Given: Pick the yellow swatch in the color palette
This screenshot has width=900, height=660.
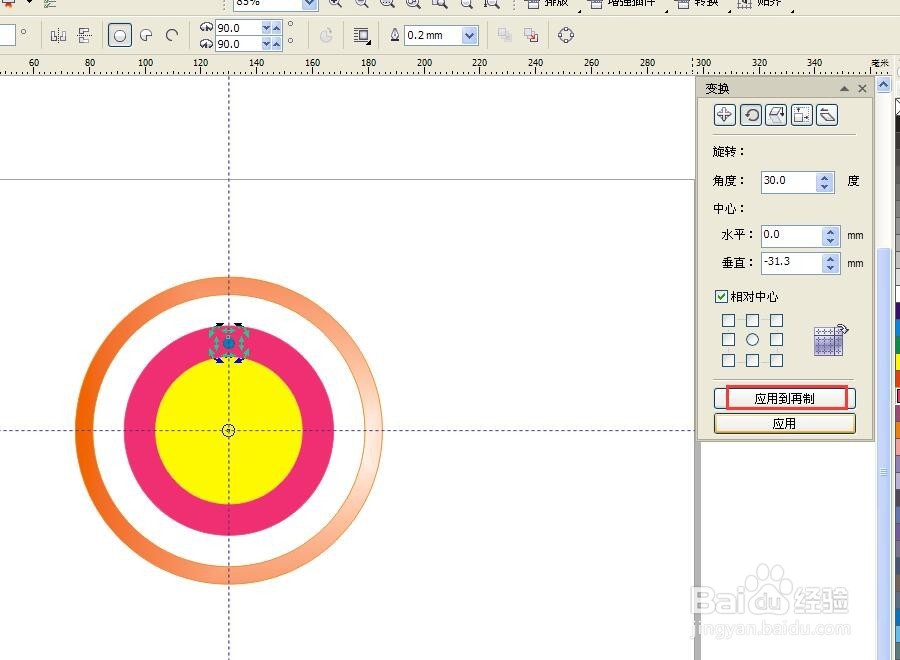Looking at the screenshot, I should tap(897, 362).
